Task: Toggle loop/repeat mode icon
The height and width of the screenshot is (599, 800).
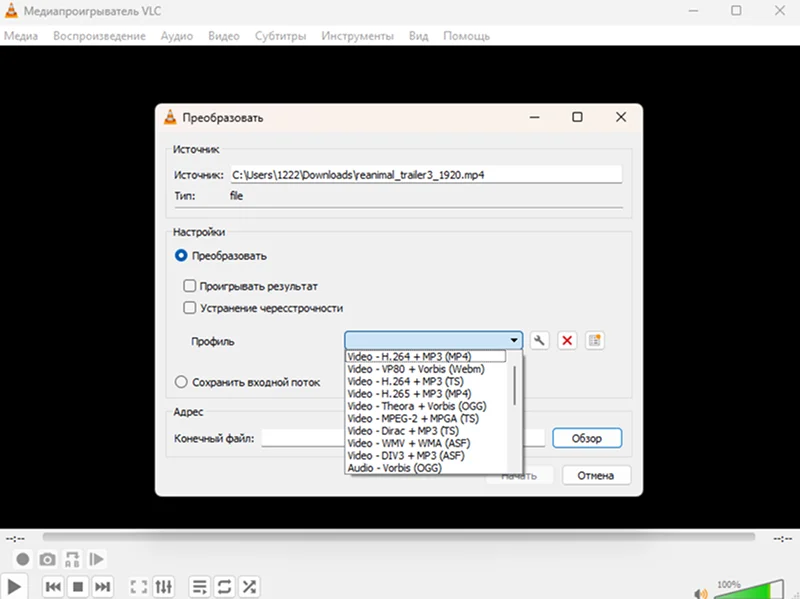Action: pos(224,587)
